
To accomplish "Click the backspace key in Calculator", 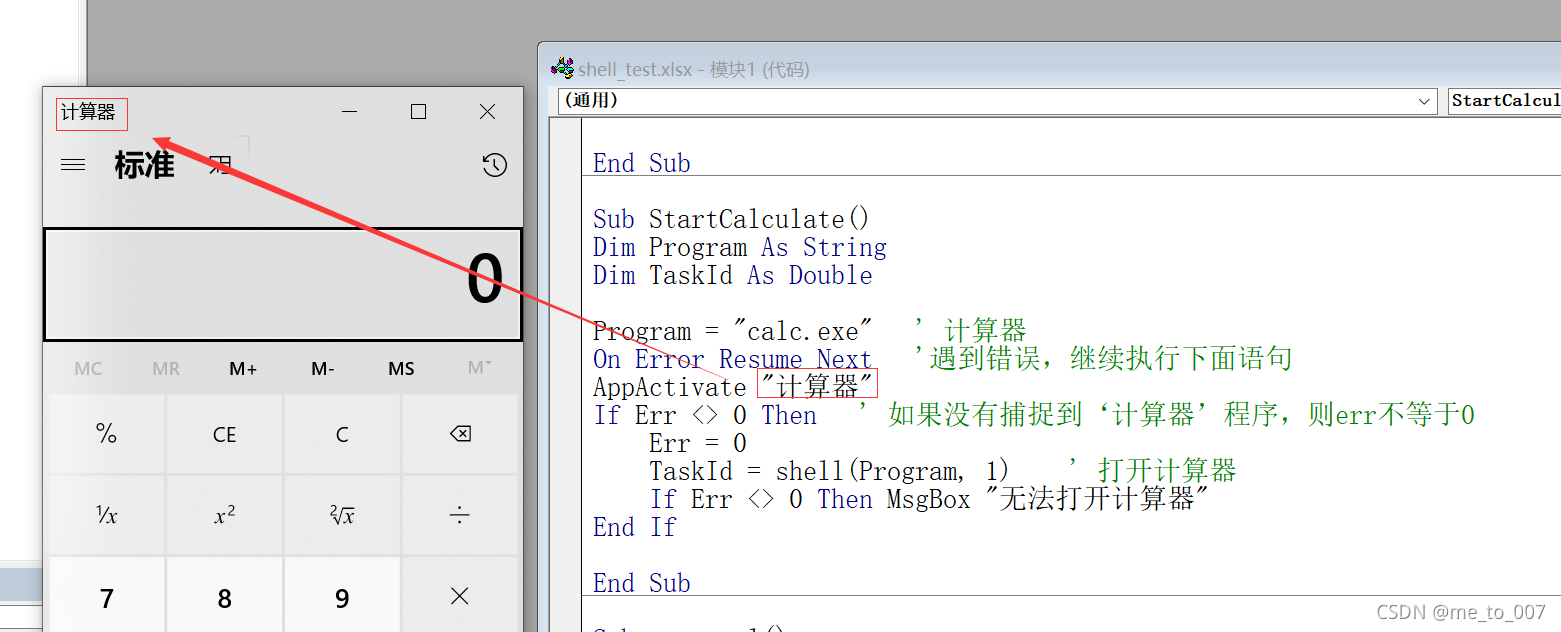I will point(460,434).
